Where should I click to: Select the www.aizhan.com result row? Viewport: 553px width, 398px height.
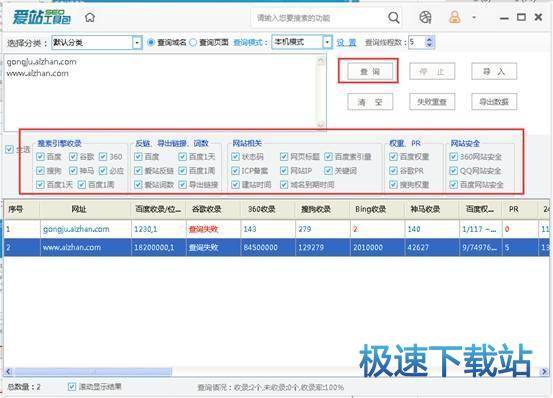click(x=276, y=247)
